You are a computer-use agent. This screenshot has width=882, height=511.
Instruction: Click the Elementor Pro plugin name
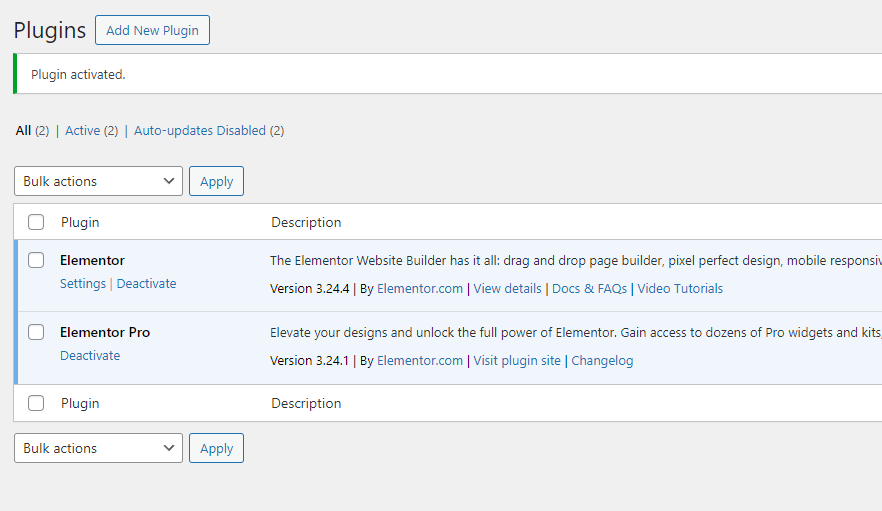105,333
